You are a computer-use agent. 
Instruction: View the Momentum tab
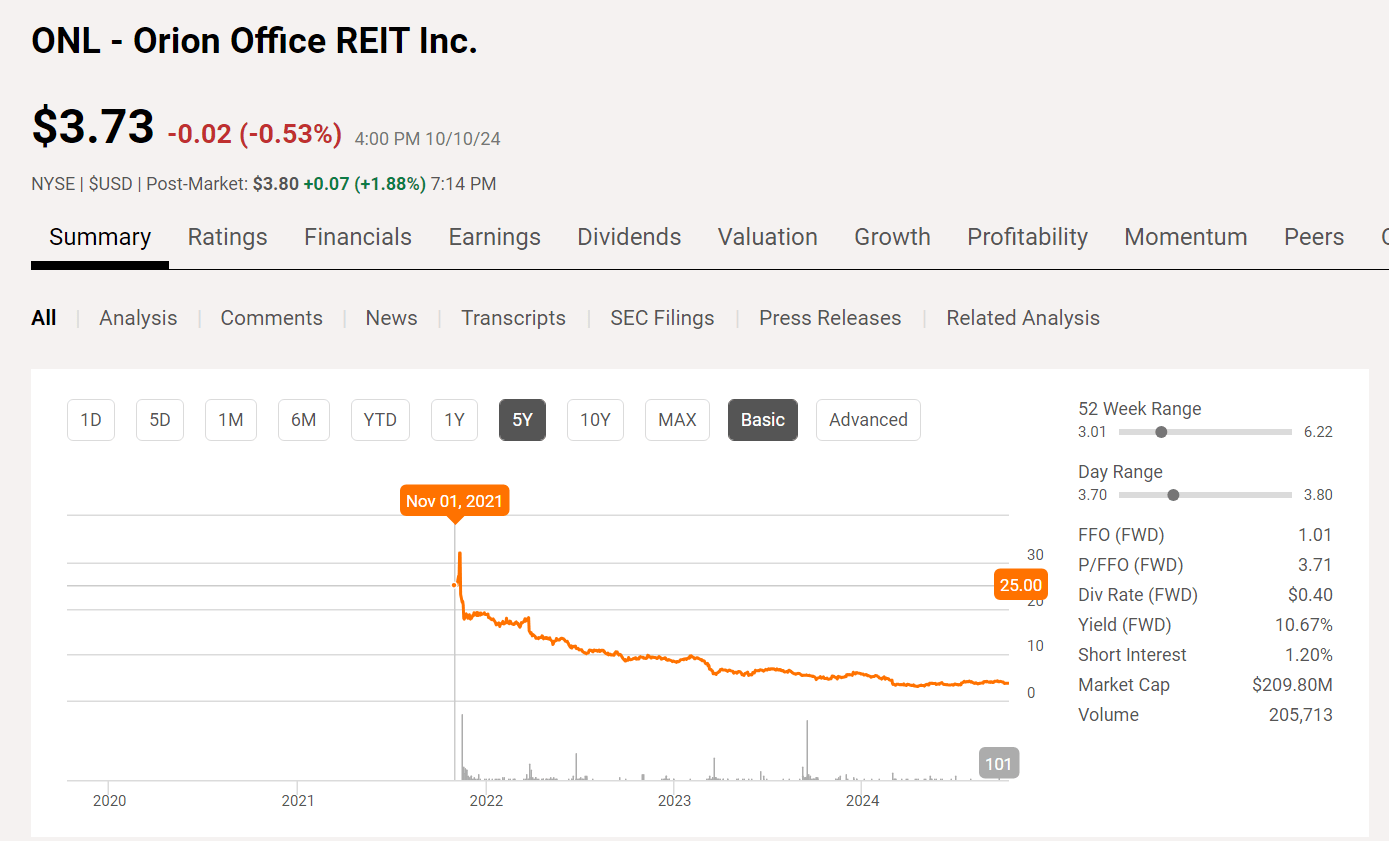tap(1185, 237)
